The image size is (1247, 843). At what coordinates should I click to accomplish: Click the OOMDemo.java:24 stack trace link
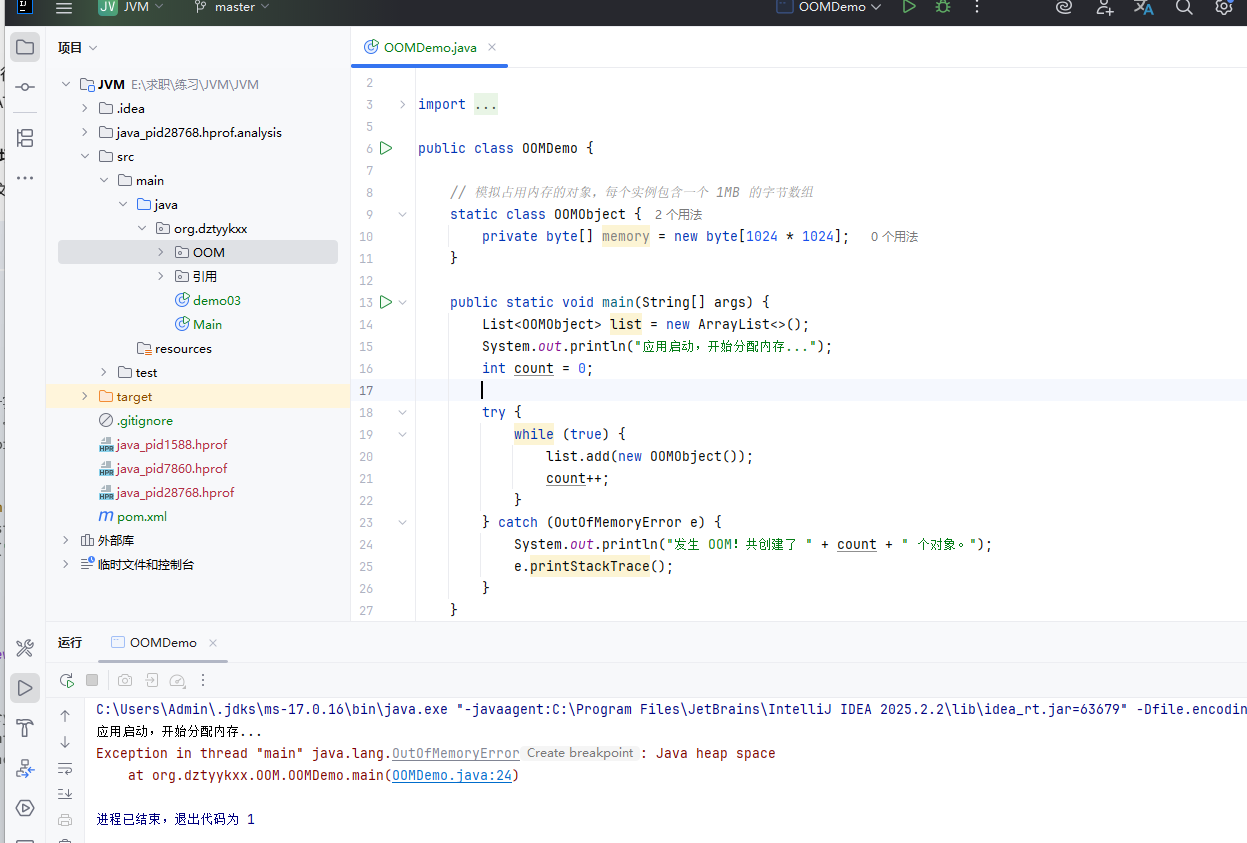pyautogui.click(x=454, y=775)
